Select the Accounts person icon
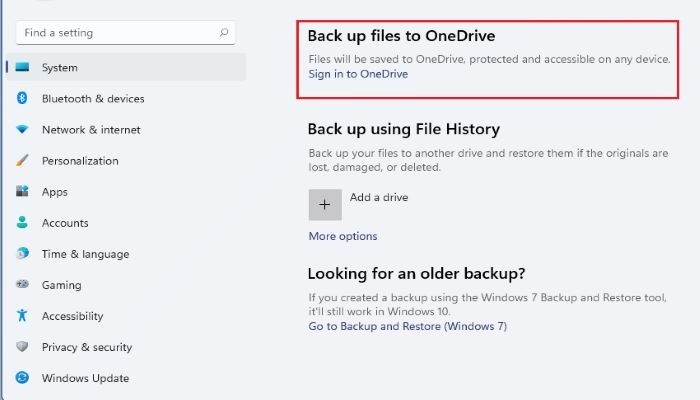 tap(22, 223)
